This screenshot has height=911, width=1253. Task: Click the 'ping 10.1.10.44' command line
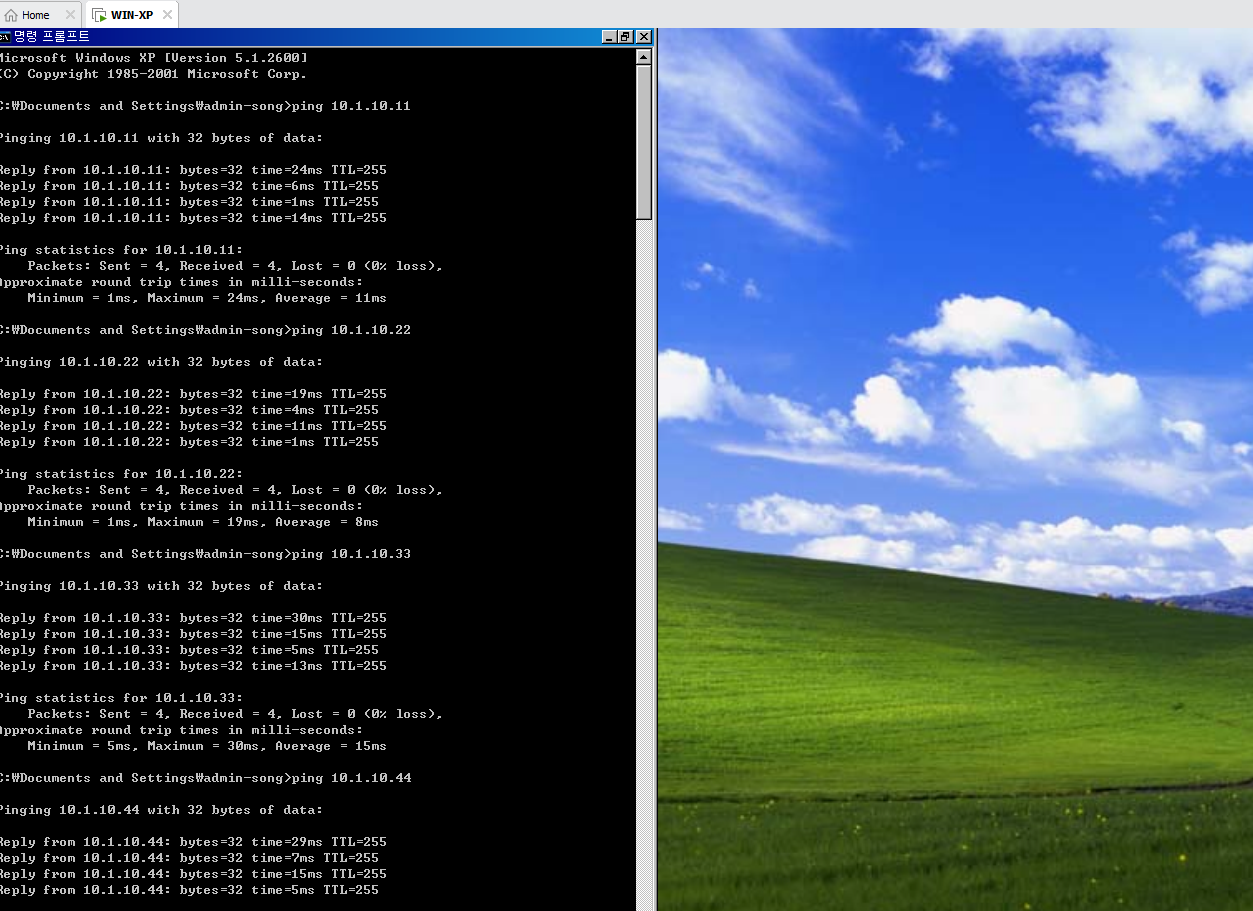(x=205, y=778)
